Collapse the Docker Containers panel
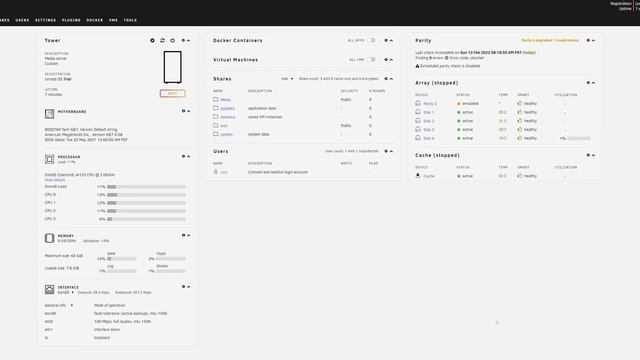Image resolution: width=640 pixels, height=360 pixels. [391, 40]
